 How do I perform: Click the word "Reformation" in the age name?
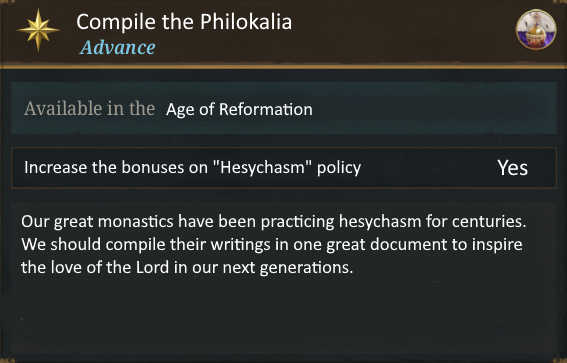[x=266, y=109]
